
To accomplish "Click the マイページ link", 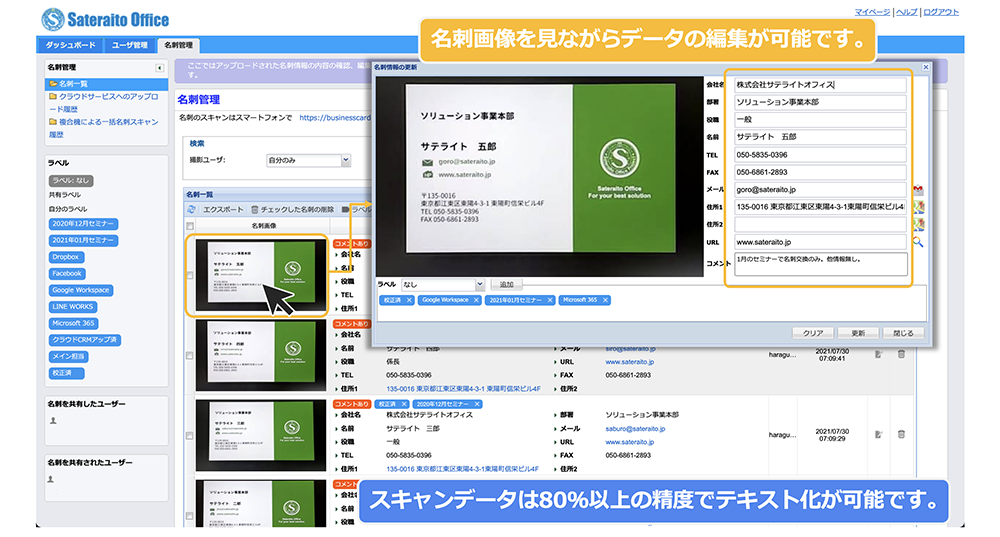I will tap(872, 12).
